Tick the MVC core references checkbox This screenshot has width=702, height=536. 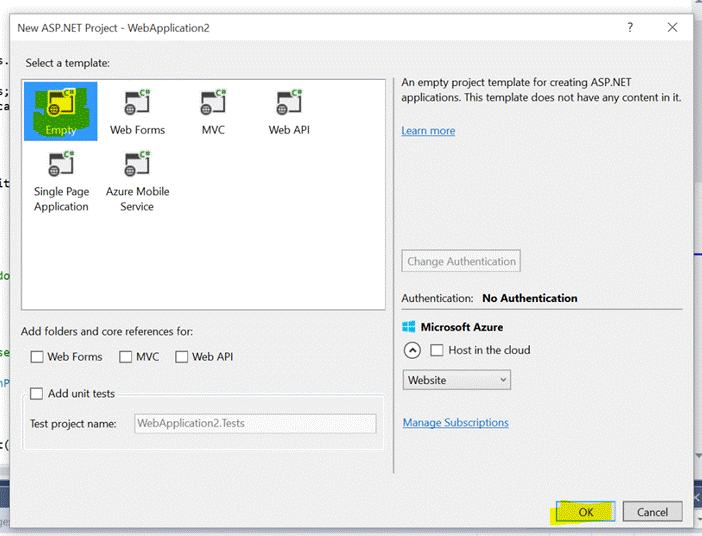point(125,357)
